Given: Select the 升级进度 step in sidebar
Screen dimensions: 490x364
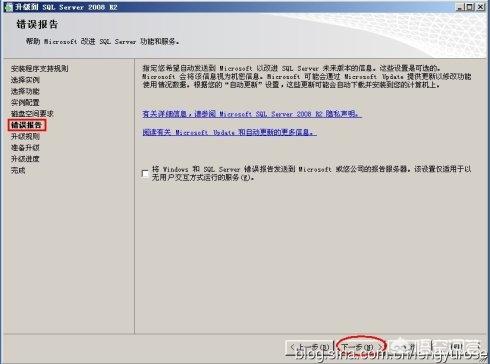Looking at the screenshot, I should pyautogui.click(x=25, y=159).
